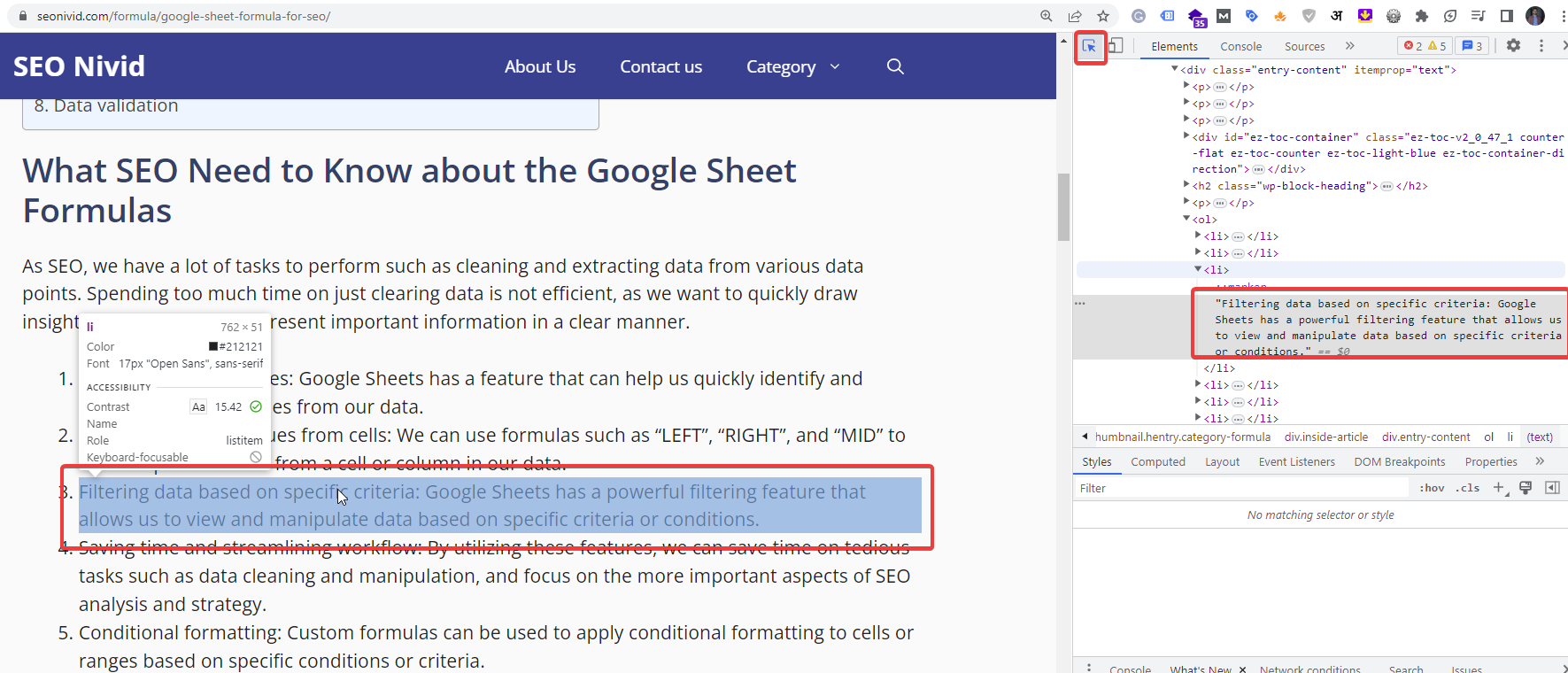Open the drawer three-dot menu

click(1089, 669)
